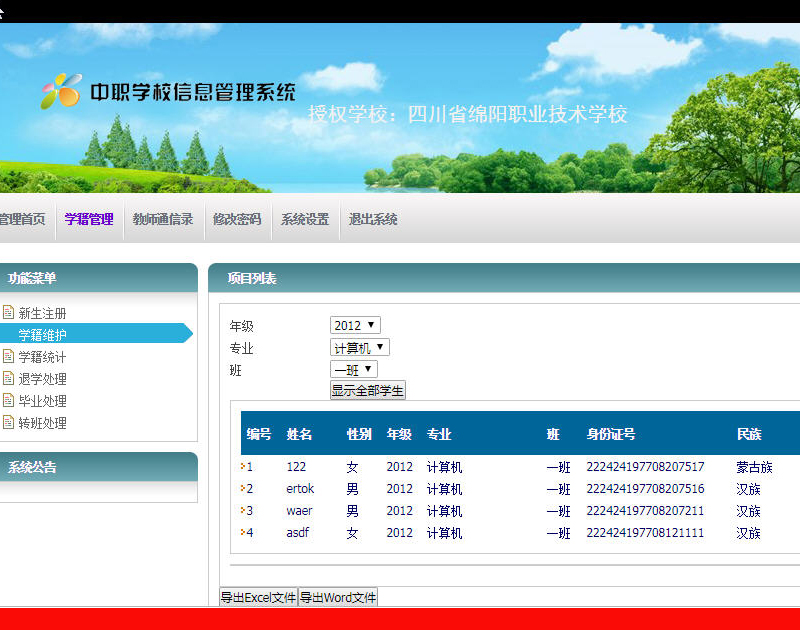Open the 专业 dropdown showing 计算机
This screenshot has width=800, height=630.
click(x=359, y=348)
